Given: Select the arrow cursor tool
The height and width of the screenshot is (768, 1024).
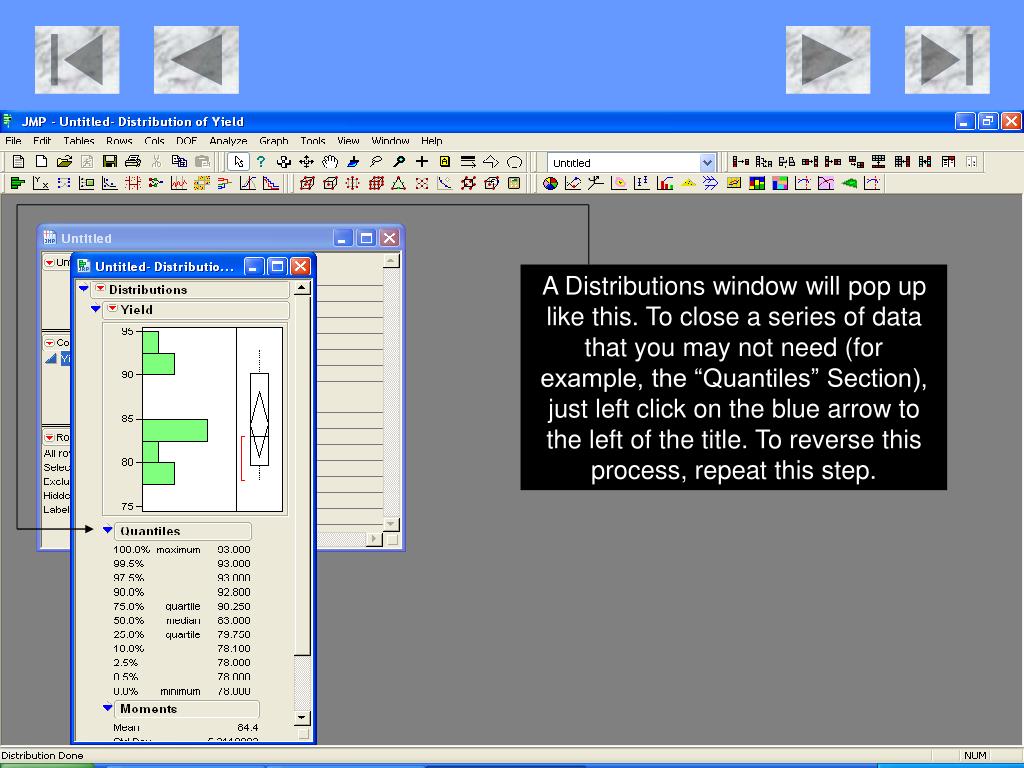Looking at the screenshot, I should coord(238,161).
